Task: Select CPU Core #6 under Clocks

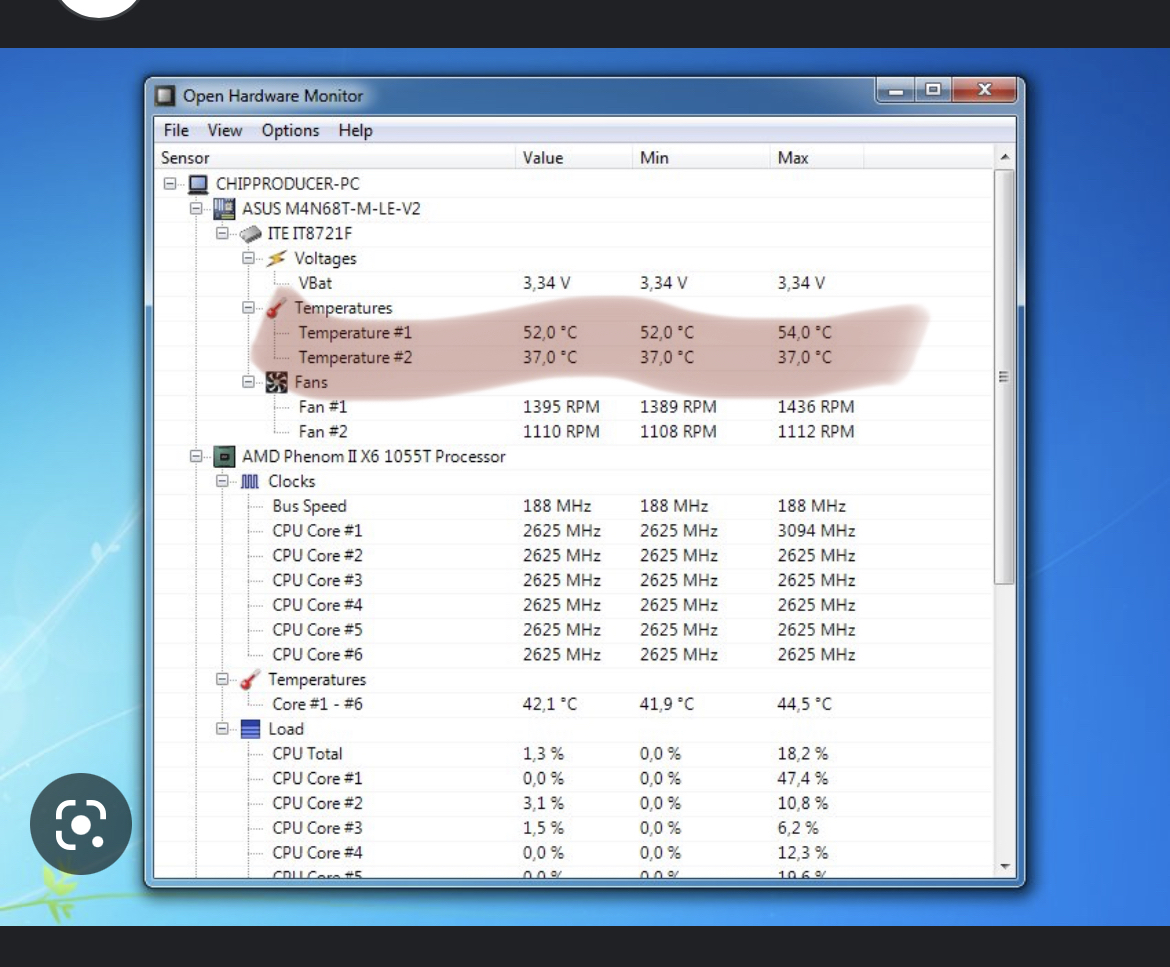Action: 573,654
